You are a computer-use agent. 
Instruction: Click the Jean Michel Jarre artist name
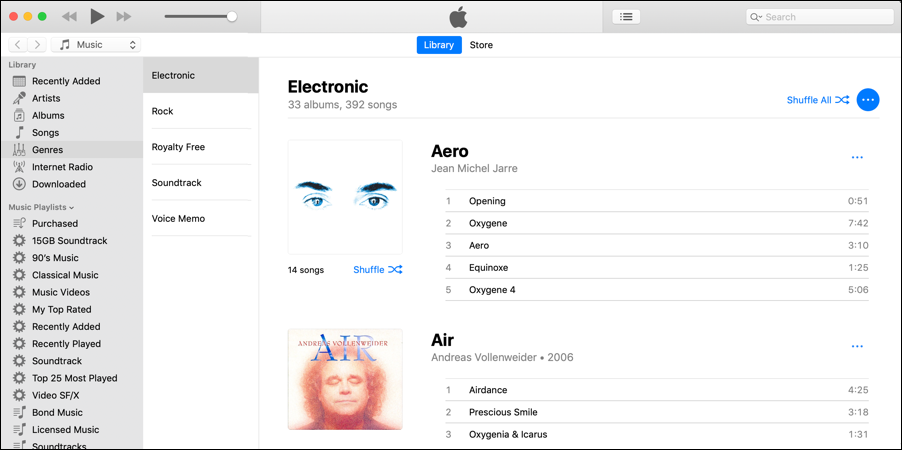[x=474, y=169]
